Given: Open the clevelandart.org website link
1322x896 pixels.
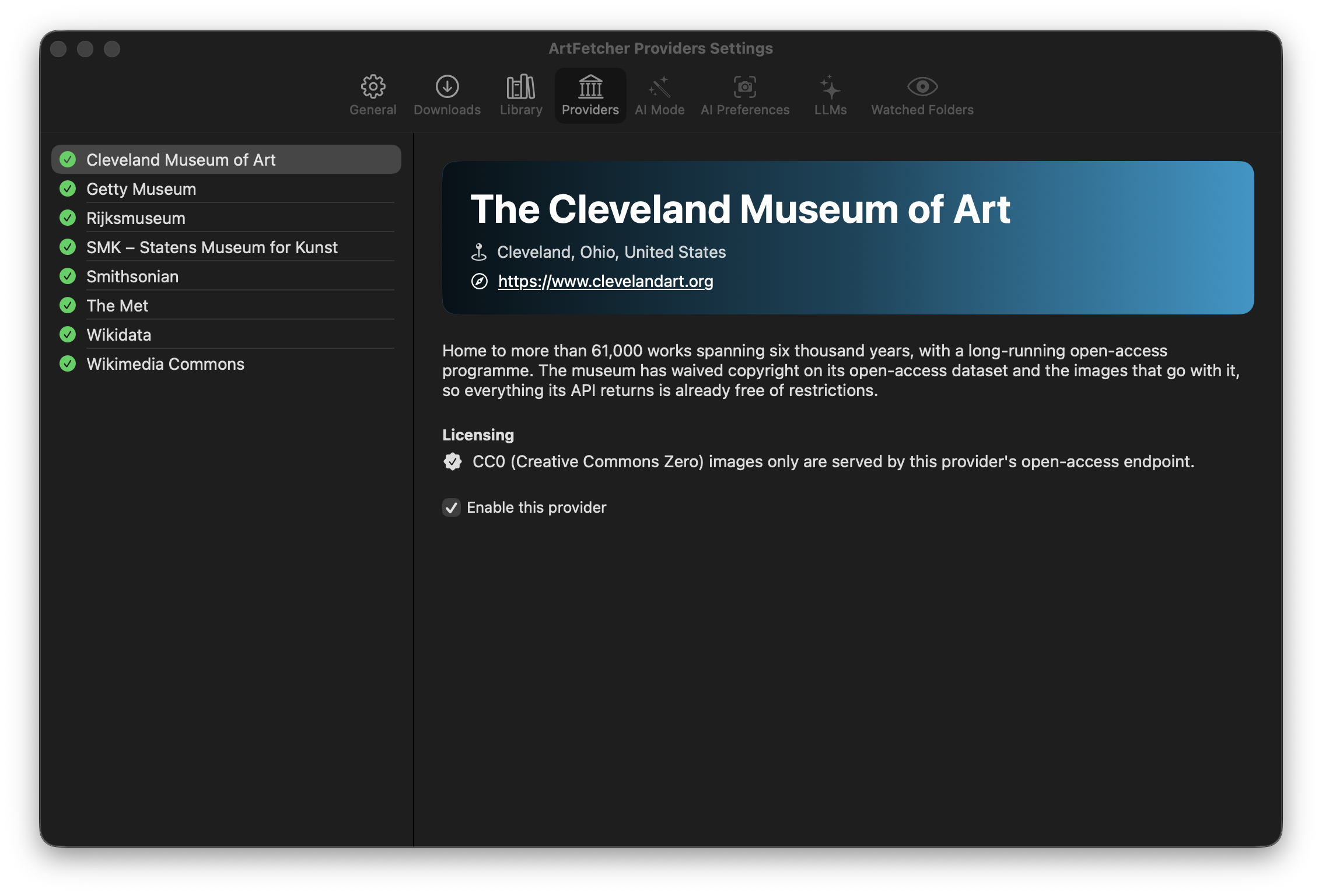Looking at the screenshot, I should coord(606,281).
